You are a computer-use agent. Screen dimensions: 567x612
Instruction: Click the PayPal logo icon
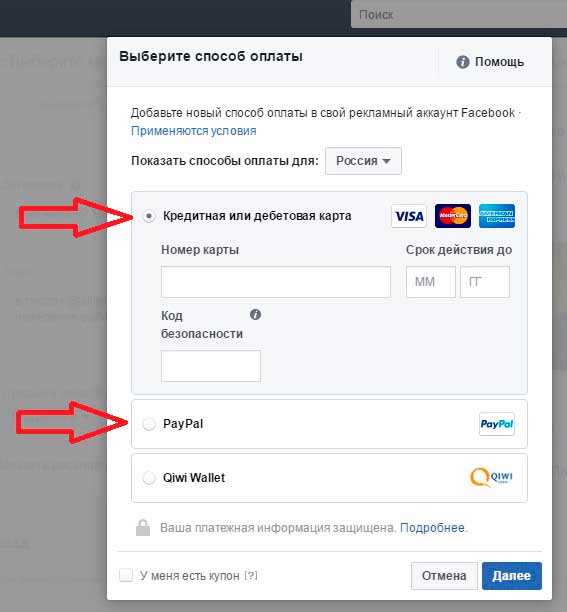pos(497,424)
